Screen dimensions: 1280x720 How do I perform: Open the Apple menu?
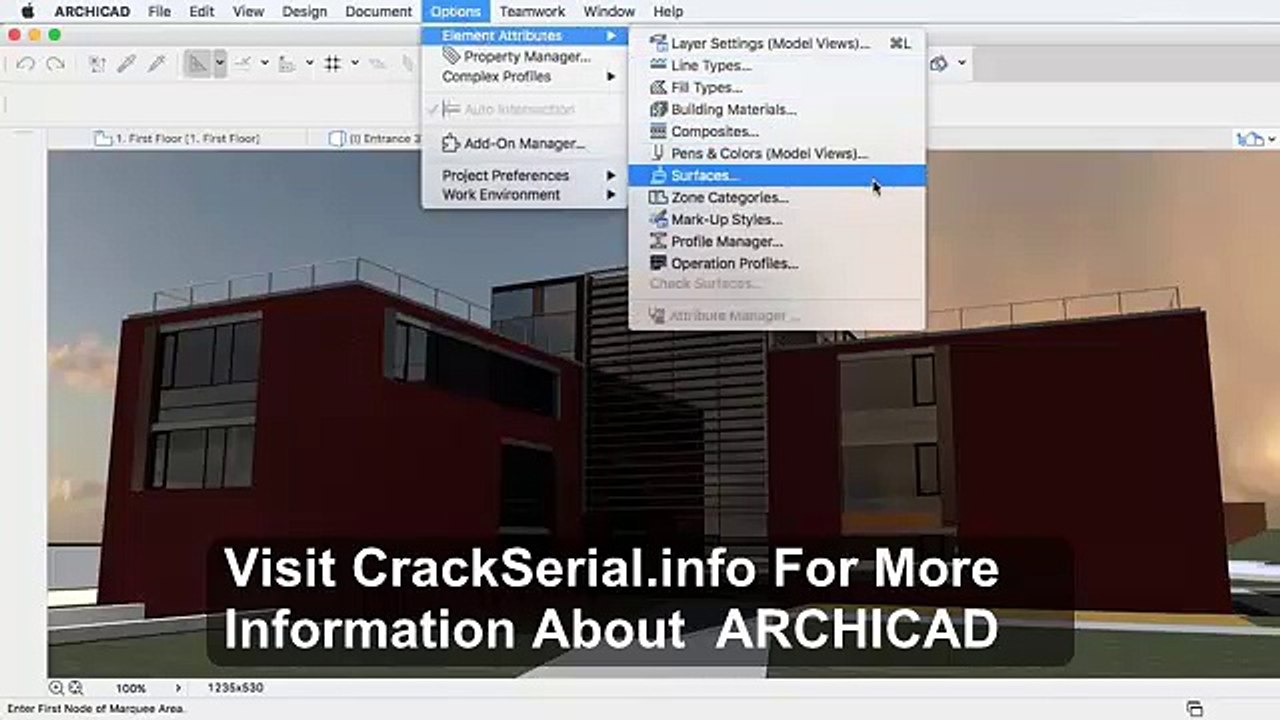point(28,11)
